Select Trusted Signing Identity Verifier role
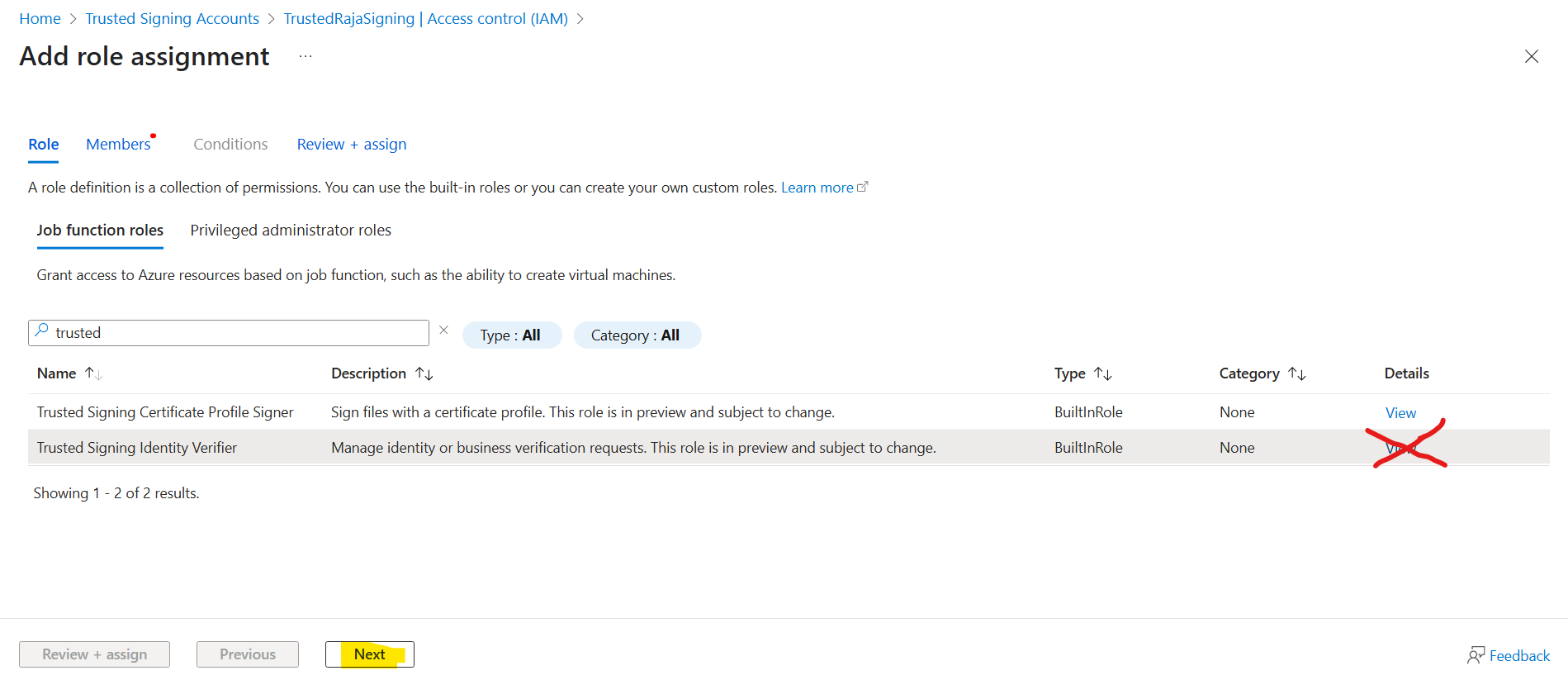1568x680 pixels. [137, 448]
